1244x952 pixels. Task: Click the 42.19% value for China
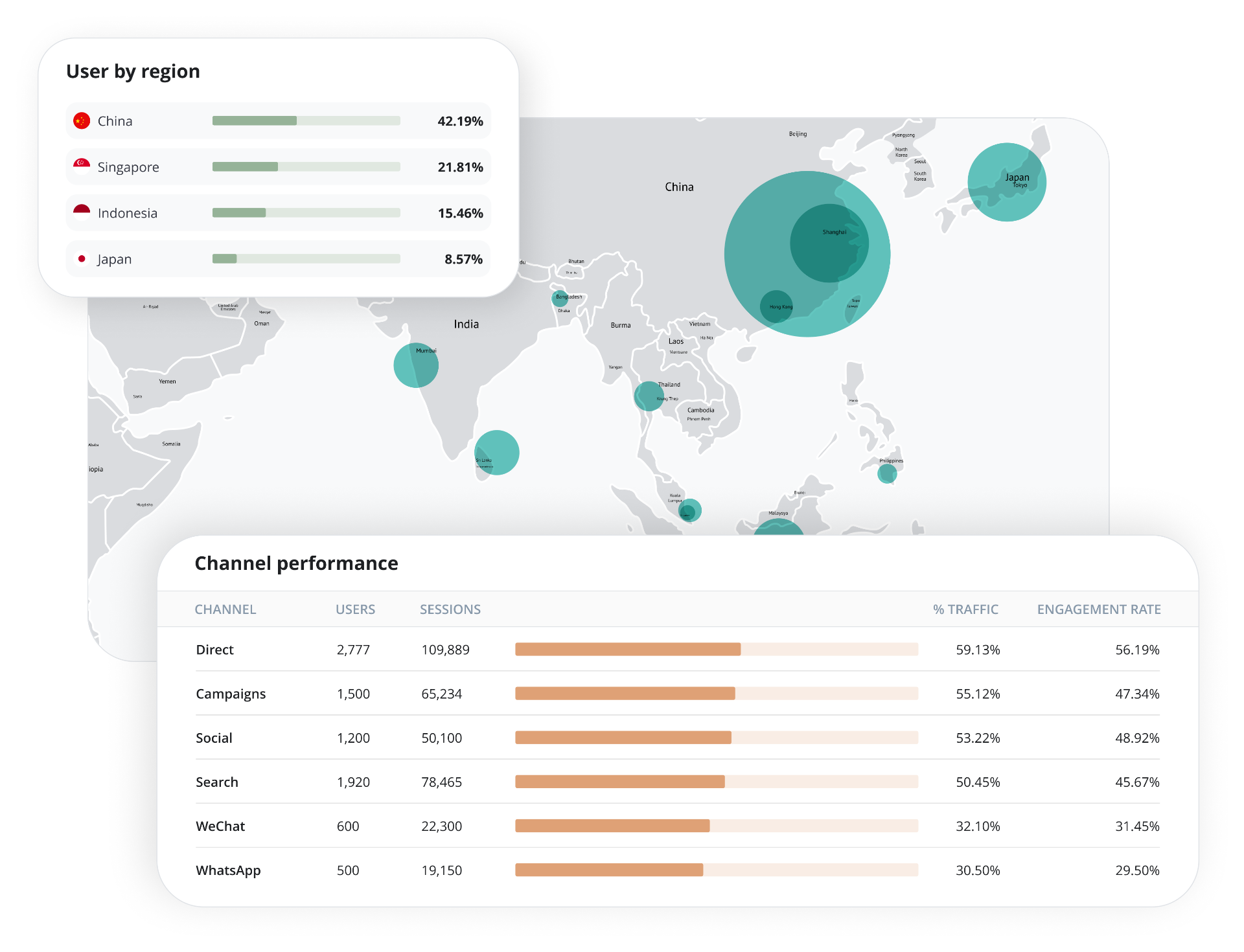click(460, 121)
